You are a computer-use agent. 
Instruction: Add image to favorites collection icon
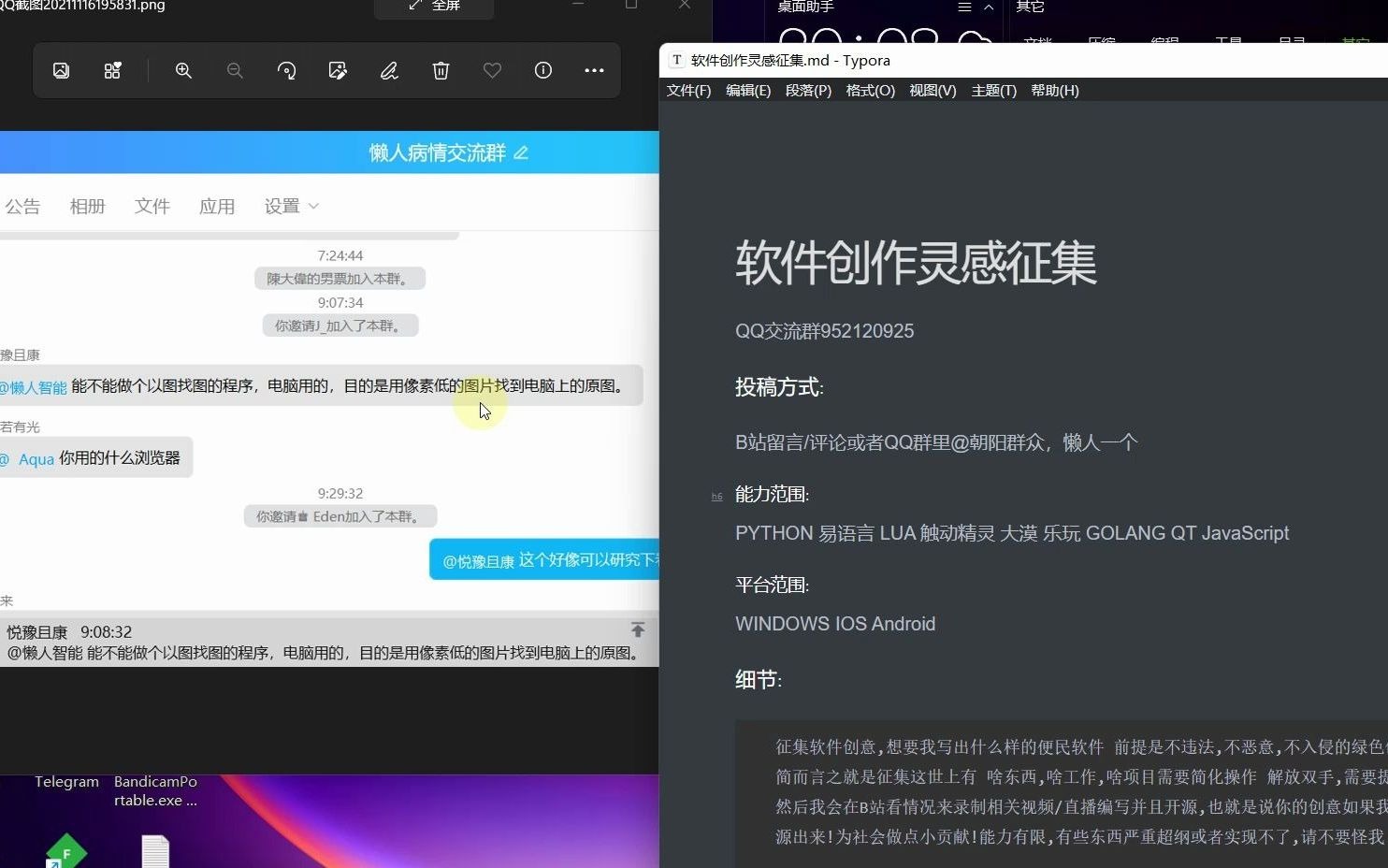pos(112,70)
